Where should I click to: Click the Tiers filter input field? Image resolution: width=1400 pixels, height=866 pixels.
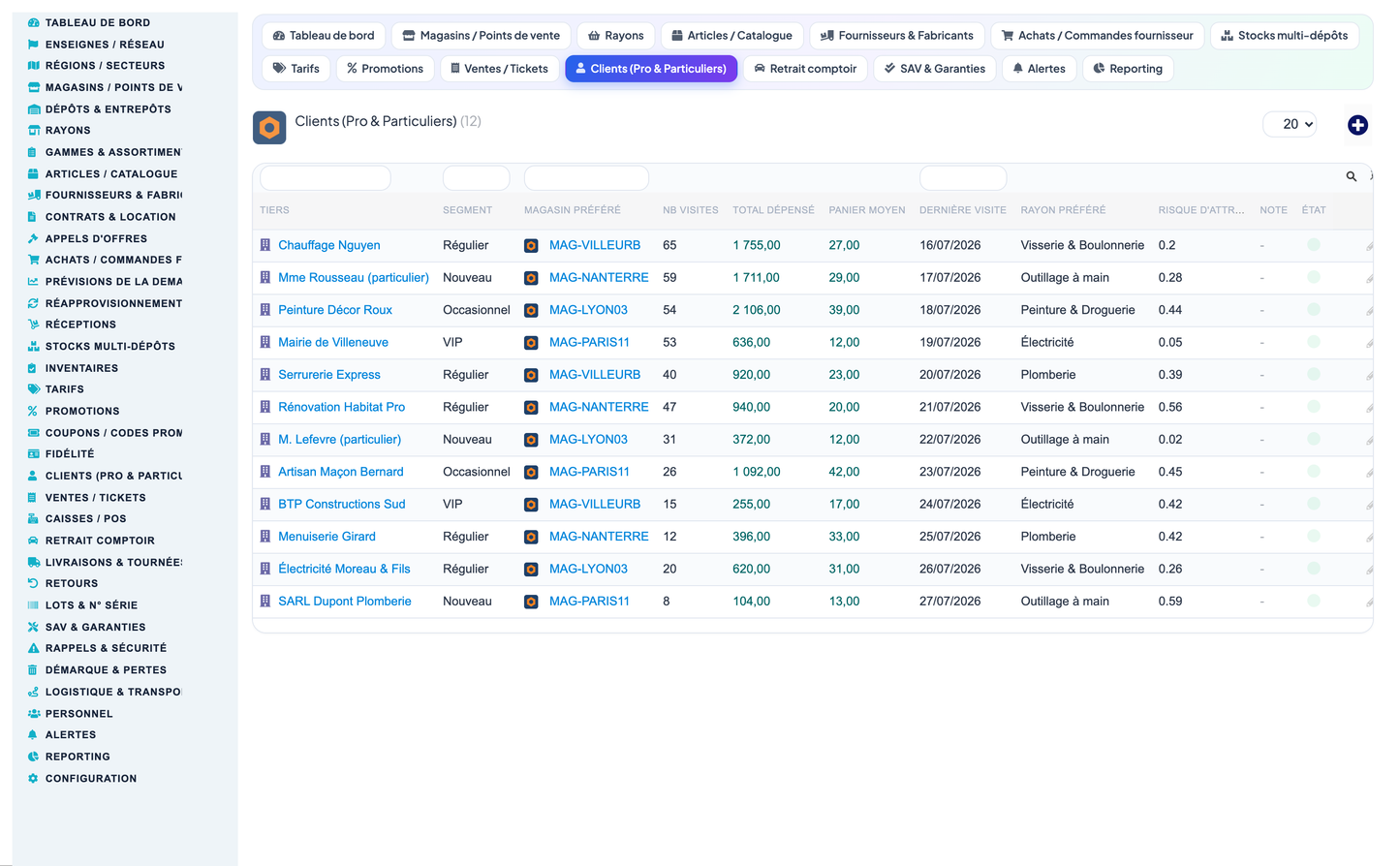coord(326,177)
